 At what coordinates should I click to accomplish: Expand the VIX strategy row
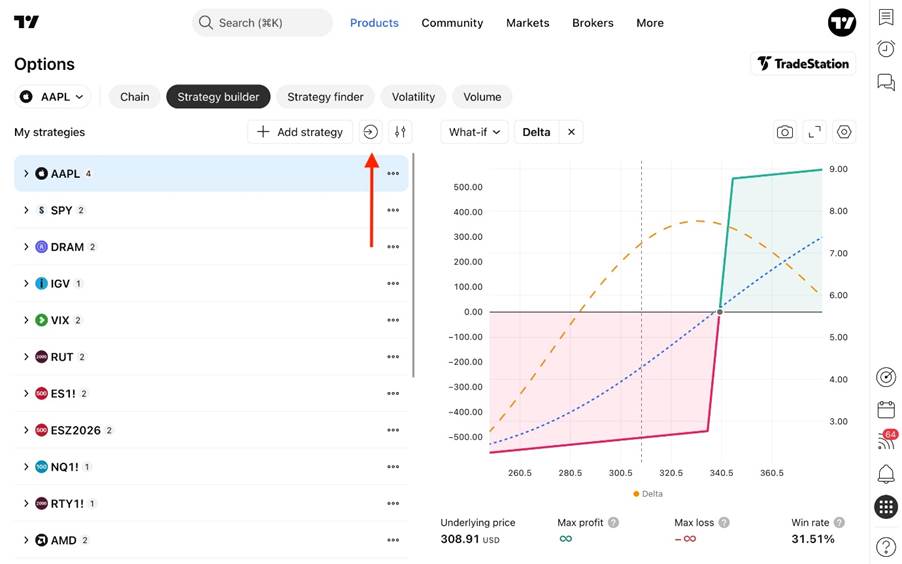[x=26, y=320]
